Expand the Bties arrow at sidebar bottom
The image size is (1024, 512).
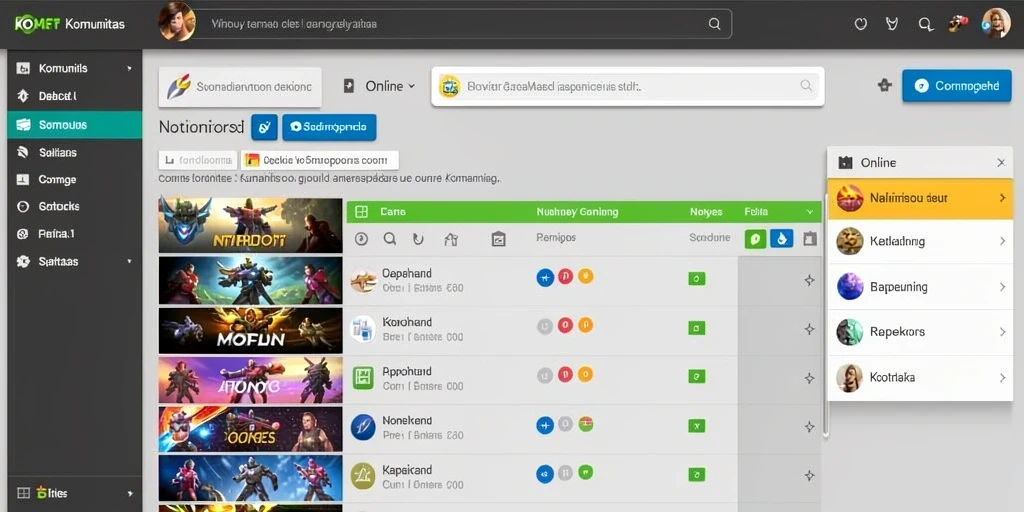click(x=130, y=494)
